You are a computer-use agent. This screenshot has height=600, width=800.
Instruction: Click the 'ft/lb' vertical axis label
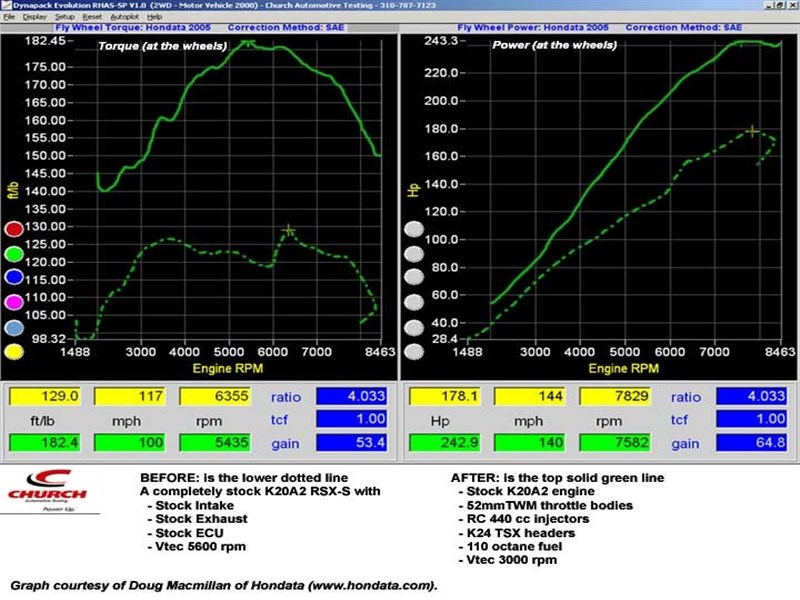[x=13, y=190]
